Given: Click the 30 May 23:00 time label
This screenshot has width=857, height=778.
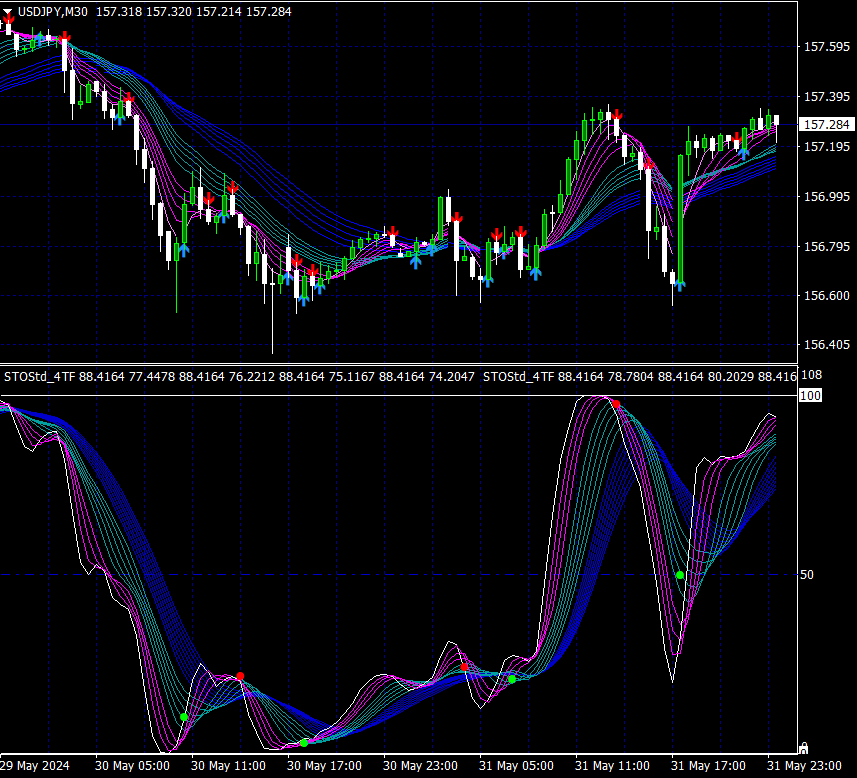Looking at the screenshot, I should [420, 765].
